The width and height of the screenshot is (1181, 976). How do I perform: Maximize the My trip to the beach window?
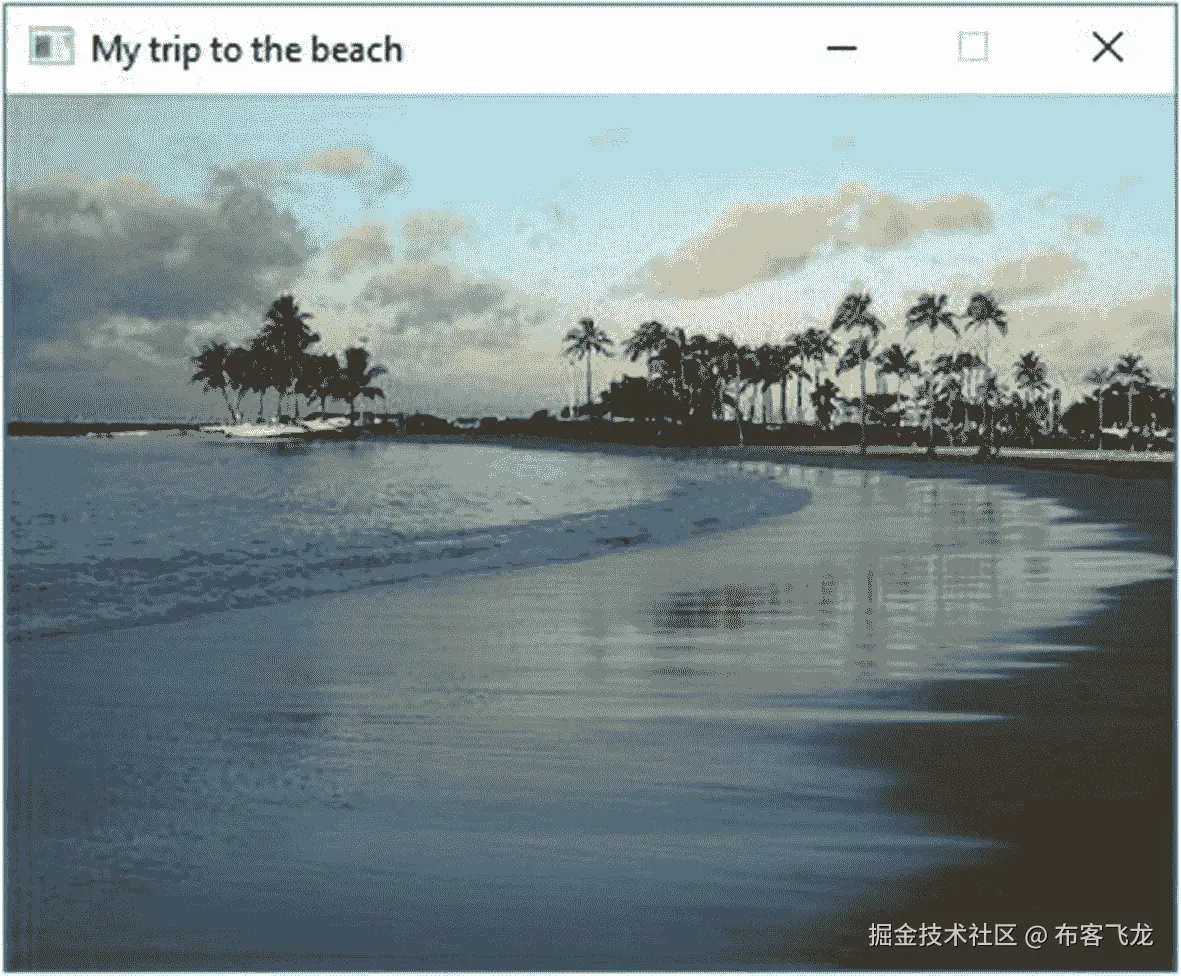pyautogui.click(x=973, y=47)
